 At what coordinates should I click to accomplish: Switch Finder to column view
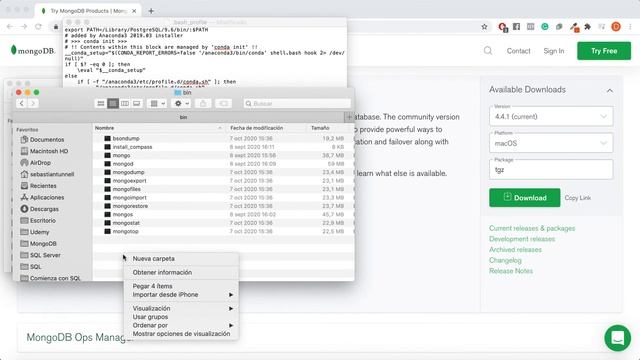pos(124,103)
